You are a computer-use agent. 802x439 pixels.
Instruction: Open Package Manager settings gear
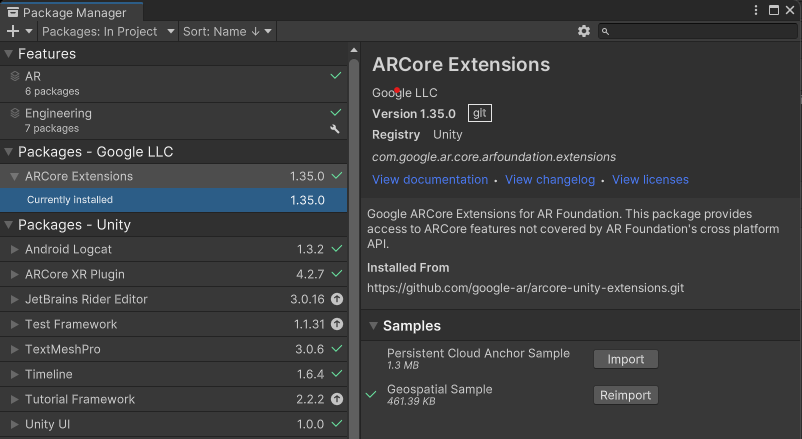(584, 31)
